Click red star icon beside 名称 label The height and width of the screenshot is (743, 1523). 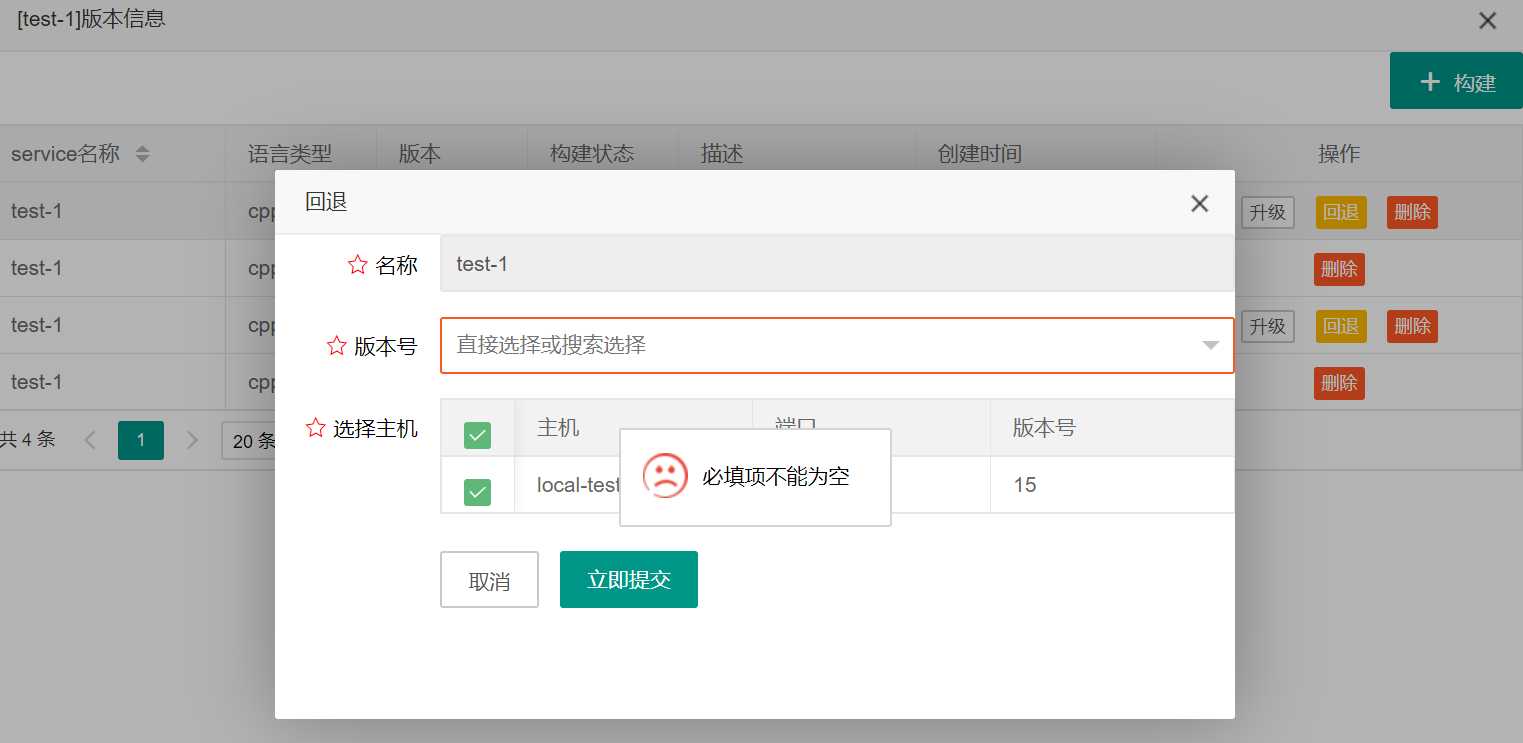tap(357, 265)
